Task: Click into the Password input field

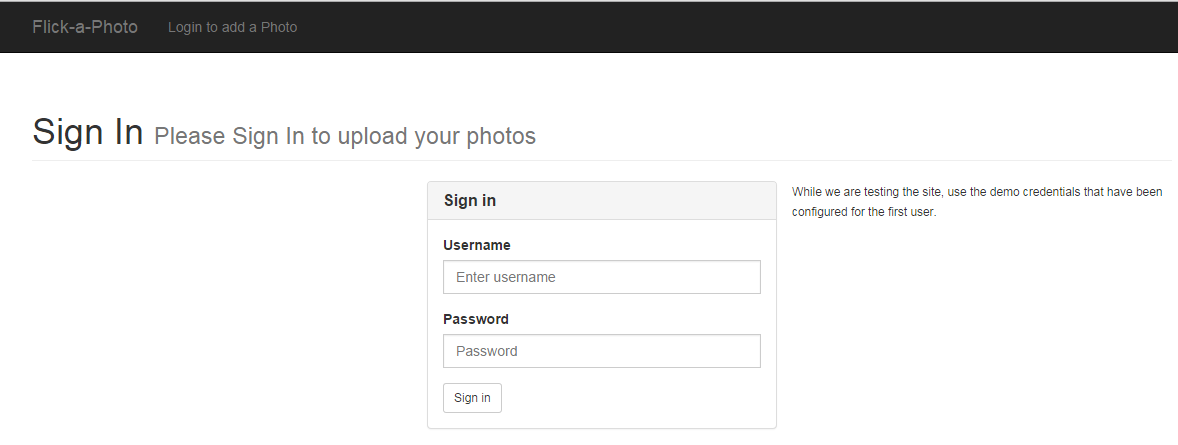Action: (x=601, y=351)
